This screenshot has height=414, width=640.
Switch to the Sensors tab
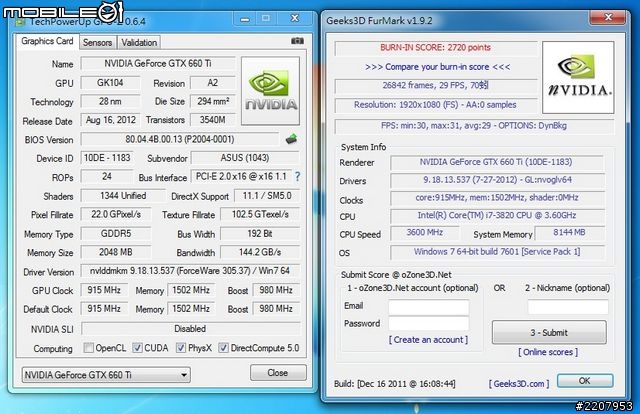(98, 42)
